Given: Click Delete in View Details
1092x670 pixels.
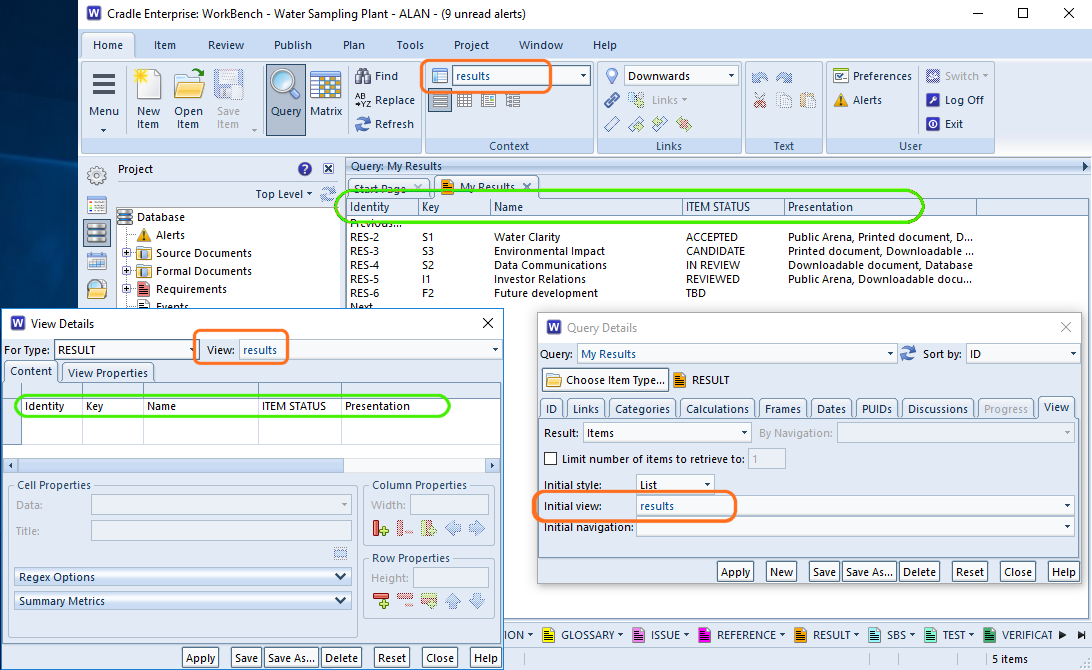Looking at the screenshot, I should pyautogui.click(x=341, y=657).
